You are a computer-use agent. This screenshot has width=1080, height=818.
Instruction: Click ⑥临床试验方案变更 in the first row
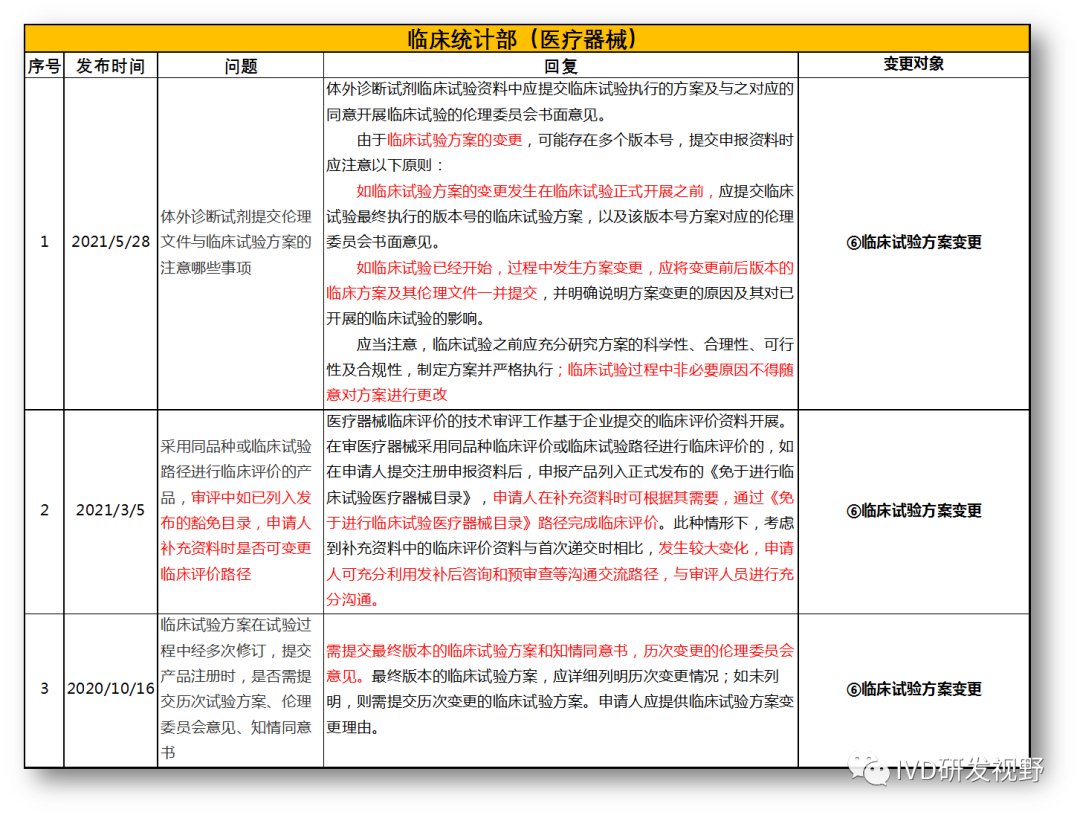tap(913, 242)
